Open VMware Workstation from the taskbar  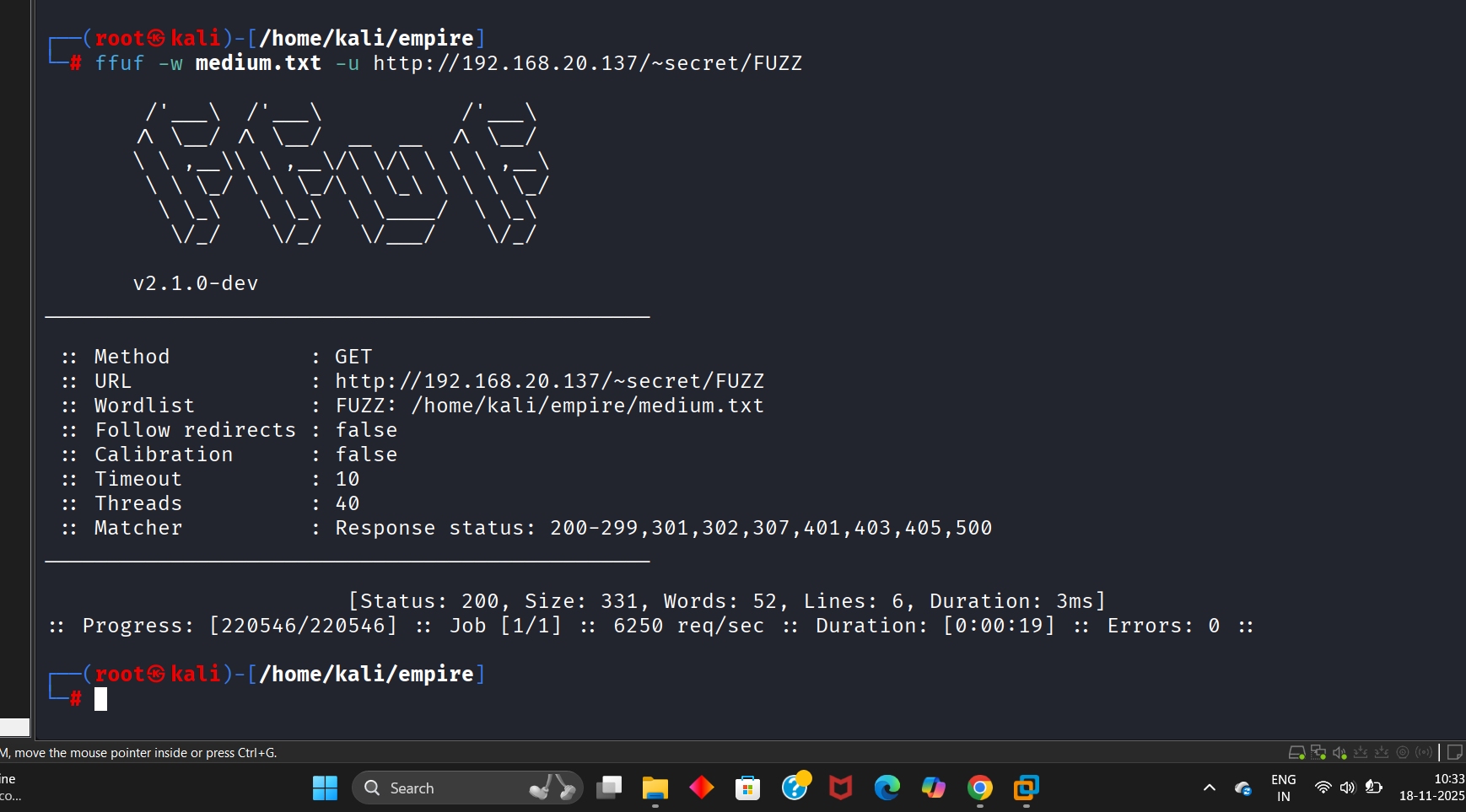click(x=1026, y=788)
